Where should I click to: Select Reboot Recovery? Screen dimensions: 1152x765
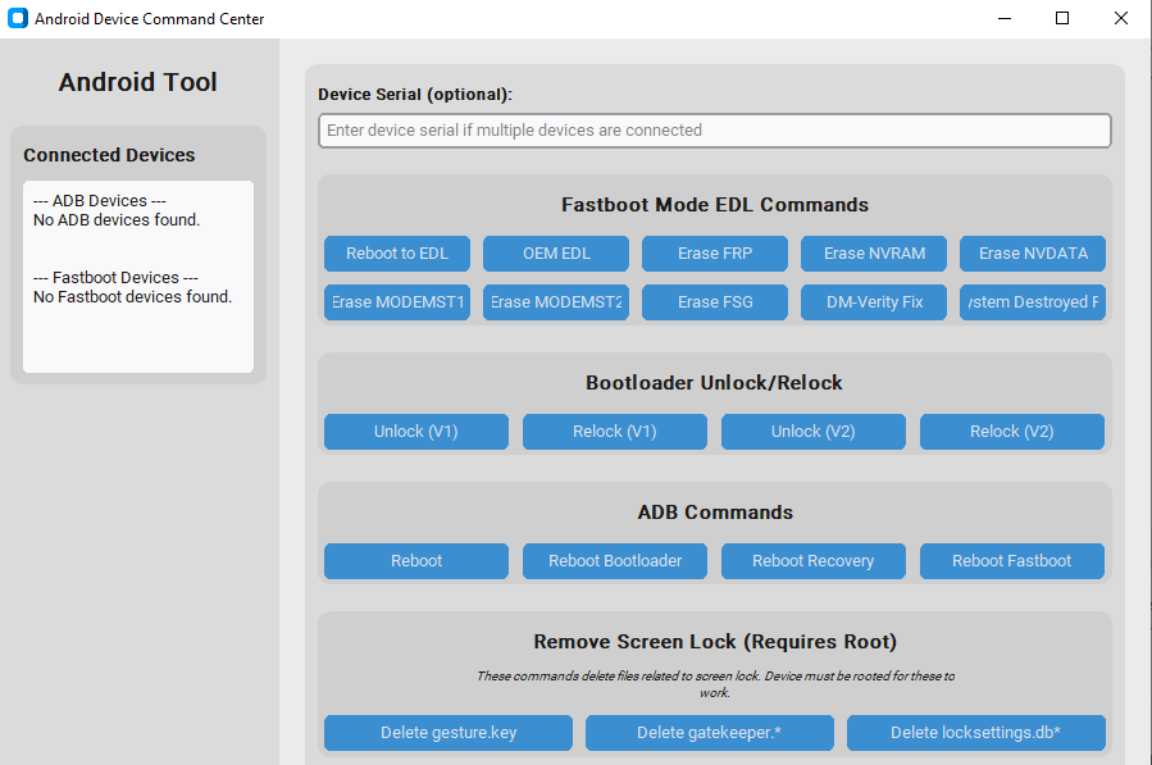(x=813, y=561)
